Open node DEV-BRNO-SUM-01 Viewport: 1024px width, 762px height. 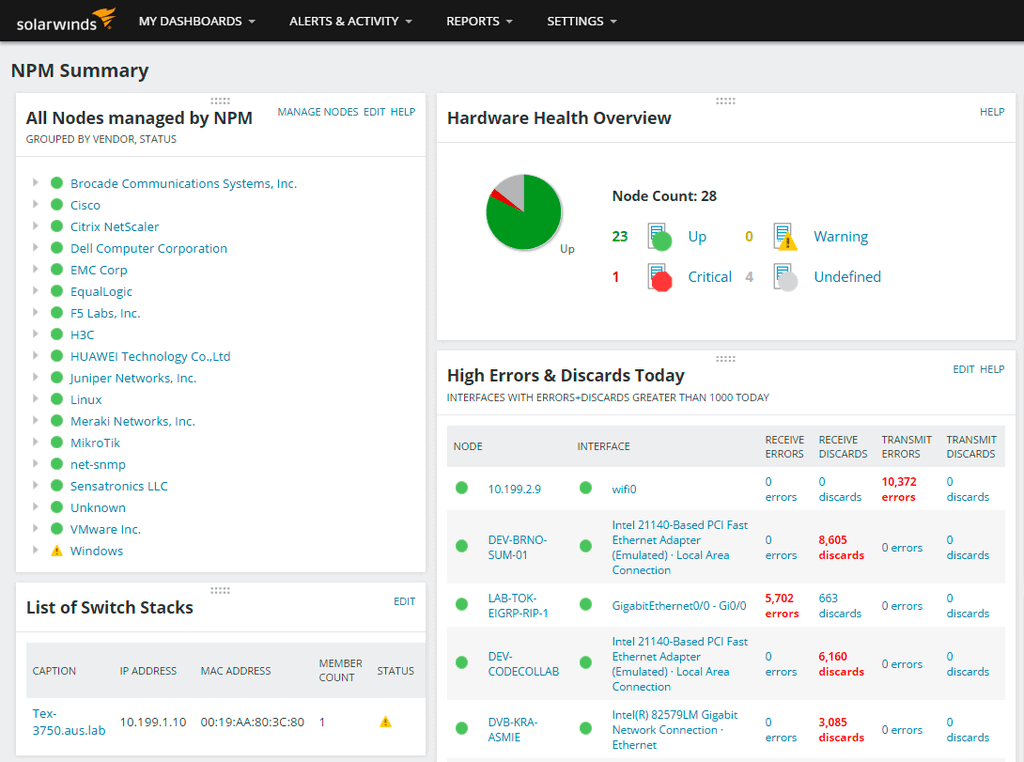[517, 547]
